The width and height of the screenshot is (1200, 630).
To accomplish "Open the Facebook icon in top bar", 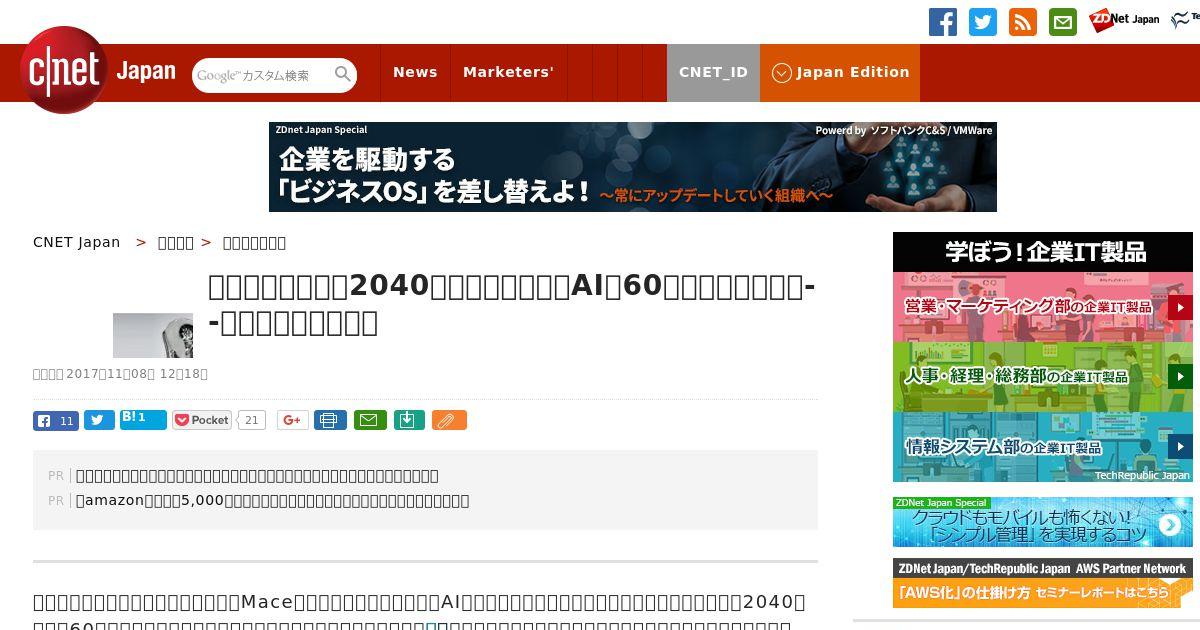I will (x=943, y=22).
